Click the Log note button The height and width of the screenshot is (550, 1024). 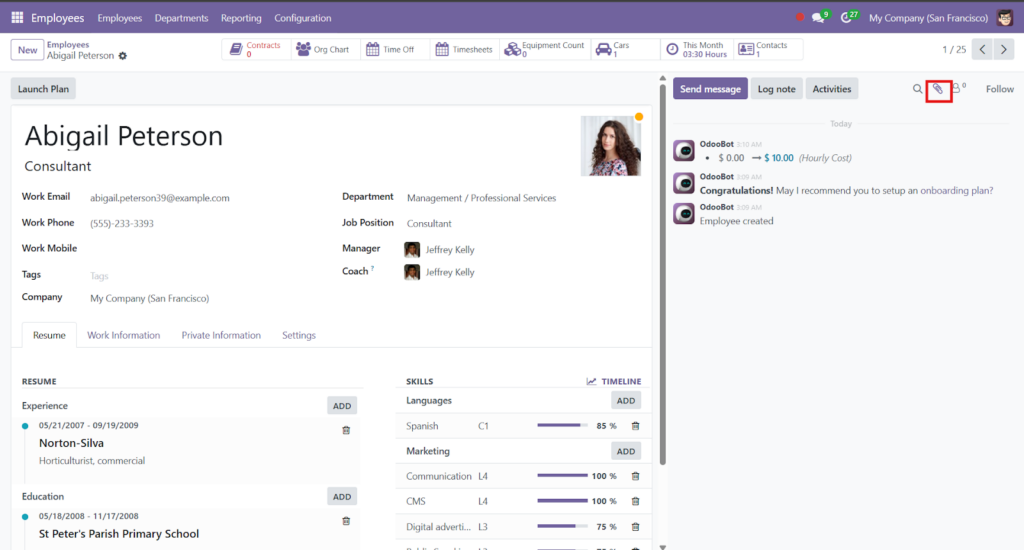[776, 89]
